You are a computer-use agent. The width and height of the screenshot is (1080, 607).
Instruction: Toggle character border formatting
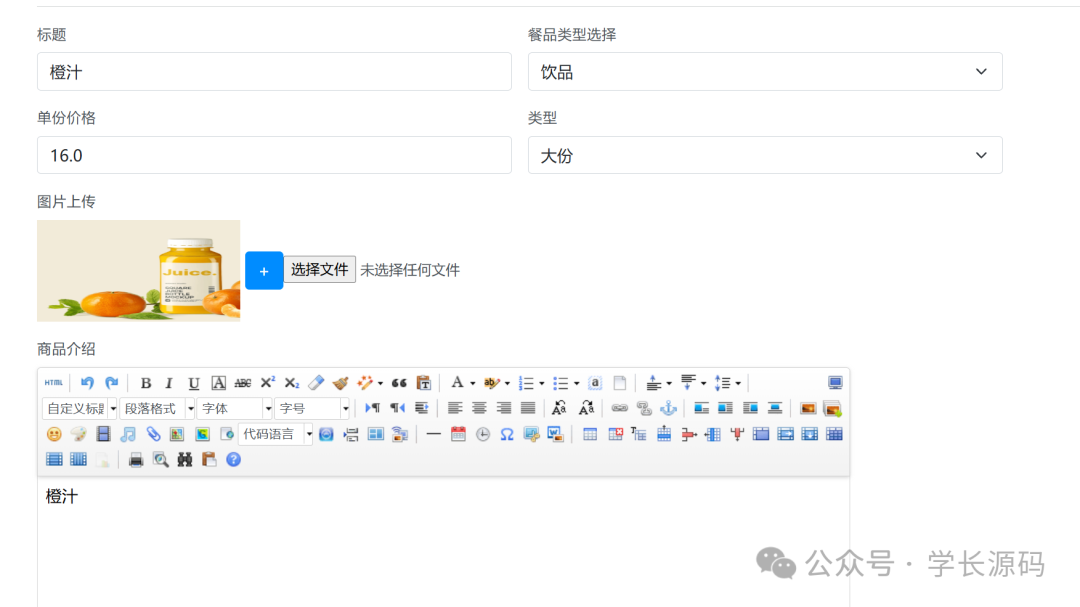[218, 382]
